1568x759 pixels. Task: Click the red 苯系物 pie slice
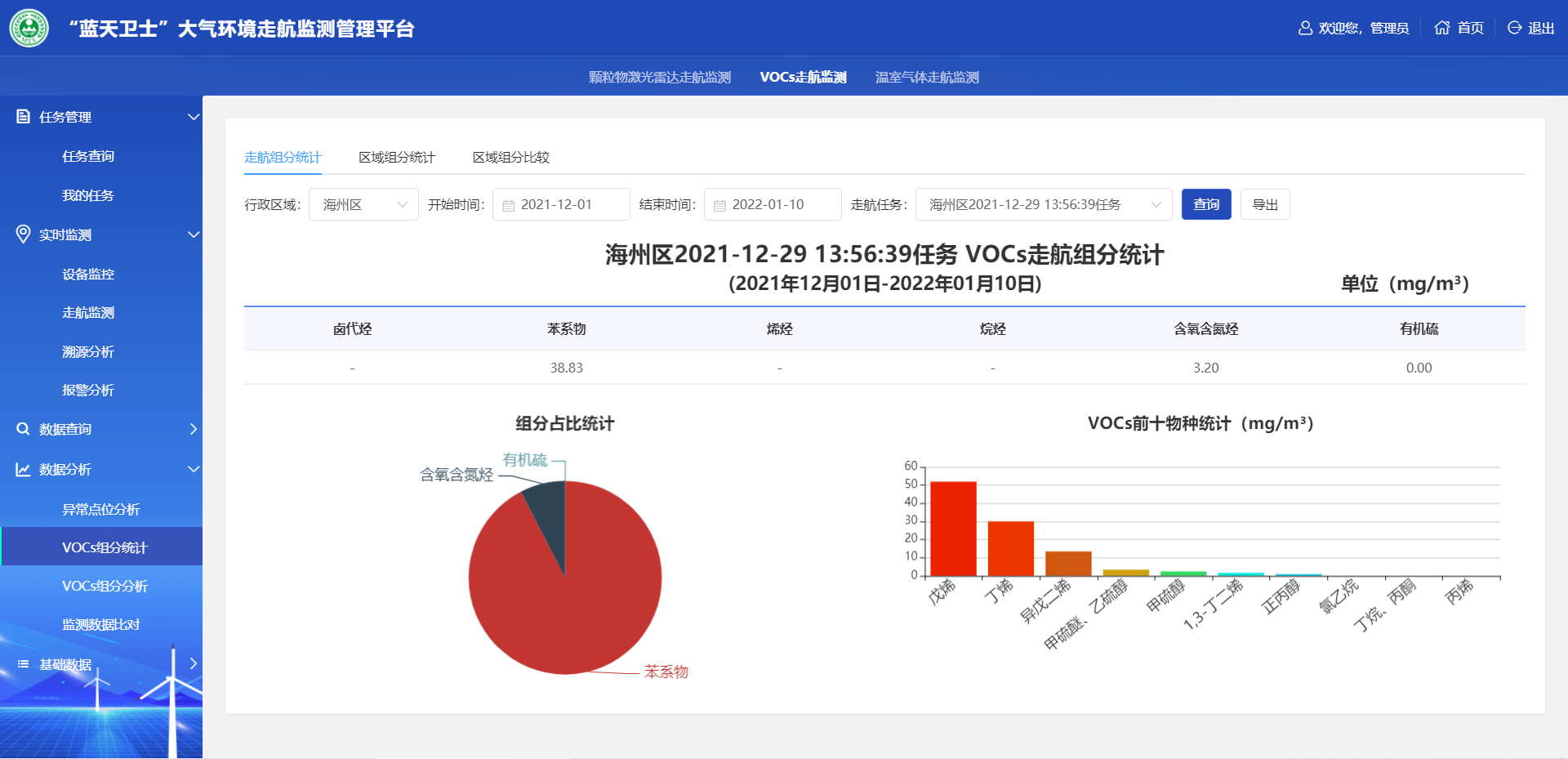572,605
